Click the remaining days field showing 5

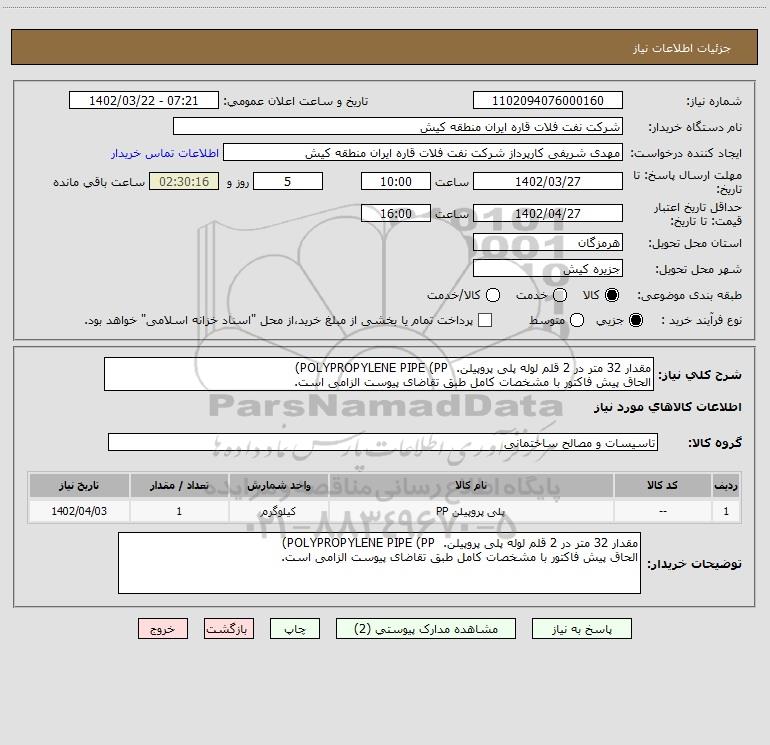288,181
